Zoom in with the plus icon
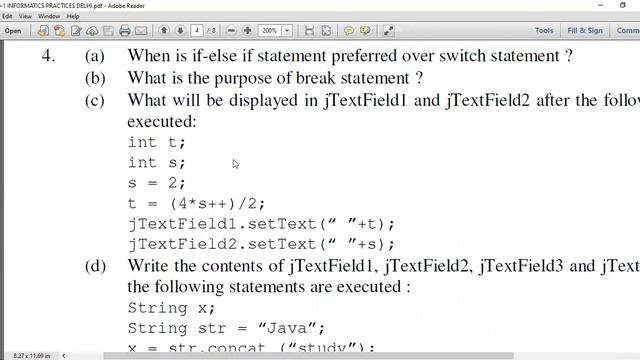Screen dimensions: 640x360 coord(247,31)
